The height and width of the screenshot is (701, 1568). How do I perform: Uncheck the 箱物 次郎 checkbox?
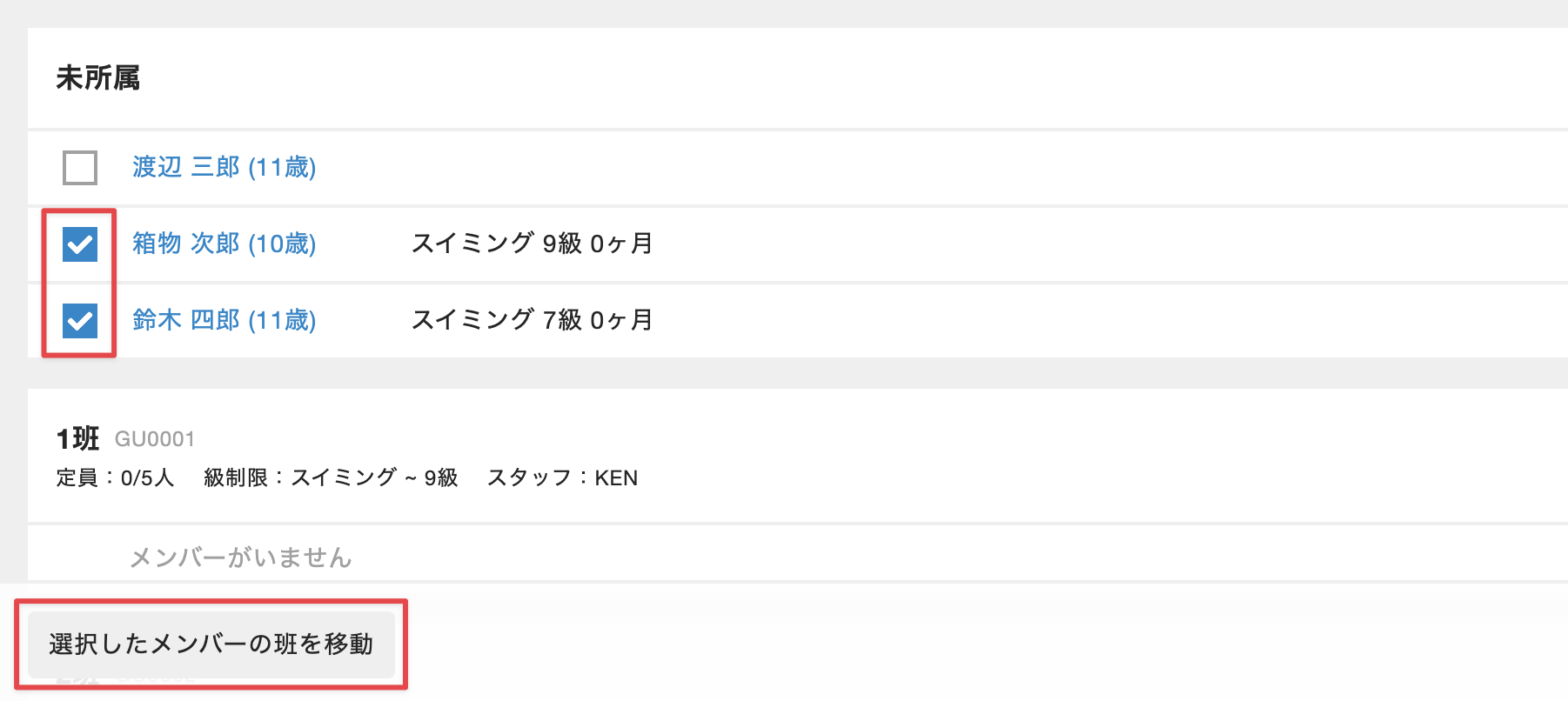pos(80,244)
